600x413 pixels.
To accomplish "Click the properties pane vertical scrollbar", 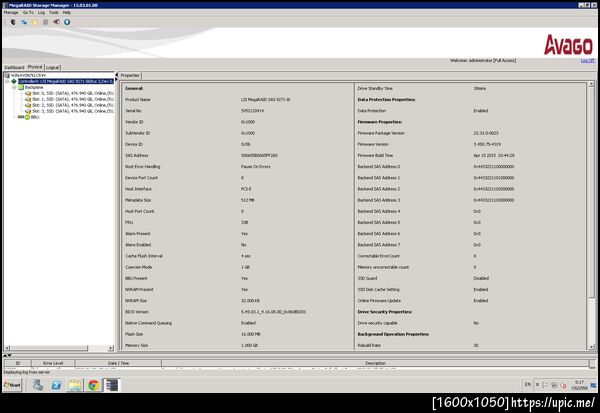I will (x=591, y=214).
